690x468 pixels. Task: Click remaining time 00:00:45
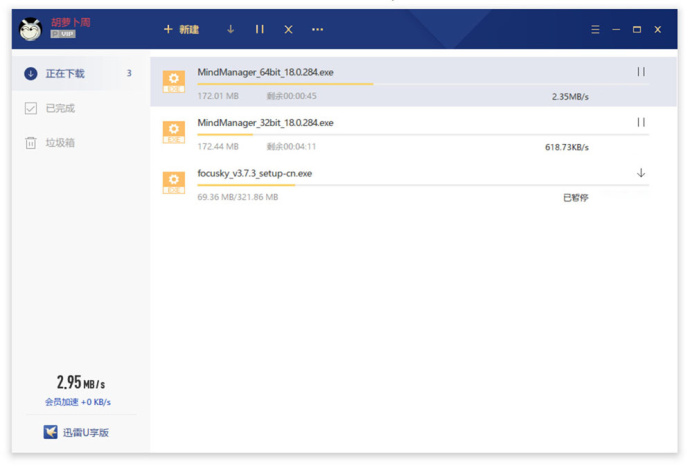pos(291,96)
